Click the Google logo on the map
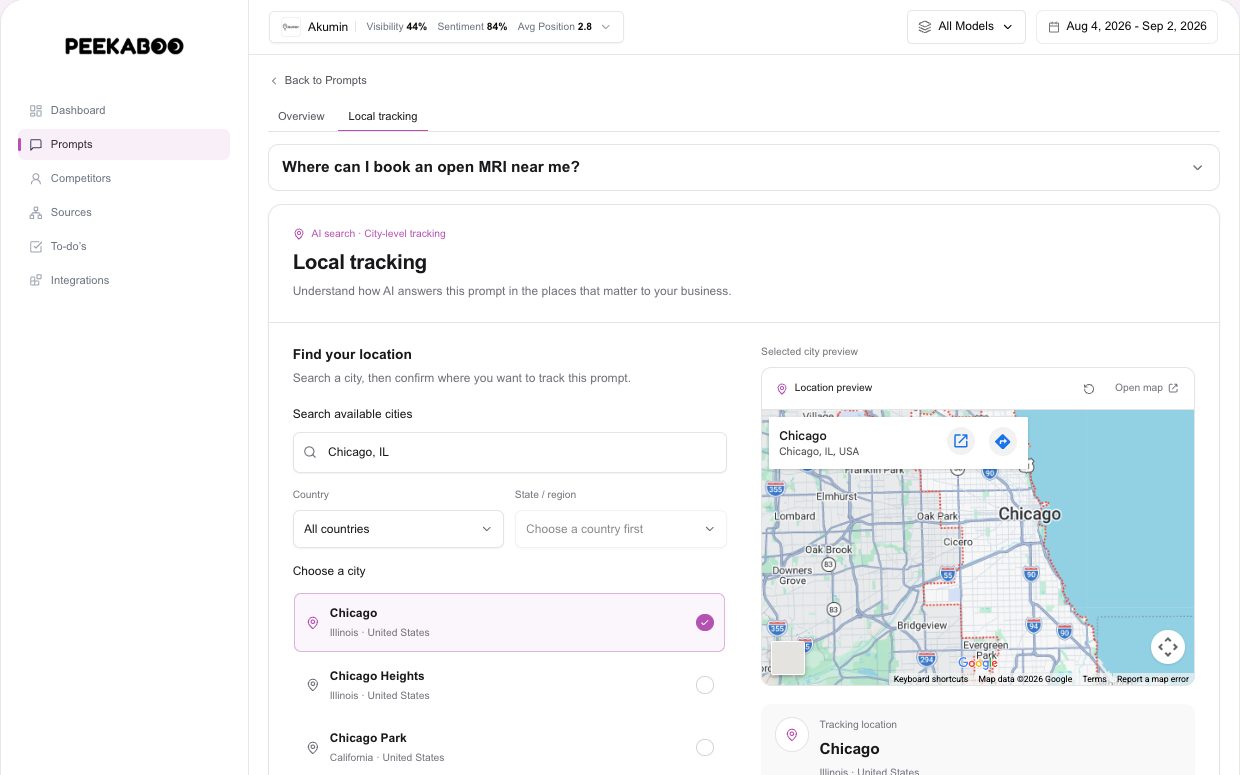This screenshot has width=1240, height=775. 978,663
